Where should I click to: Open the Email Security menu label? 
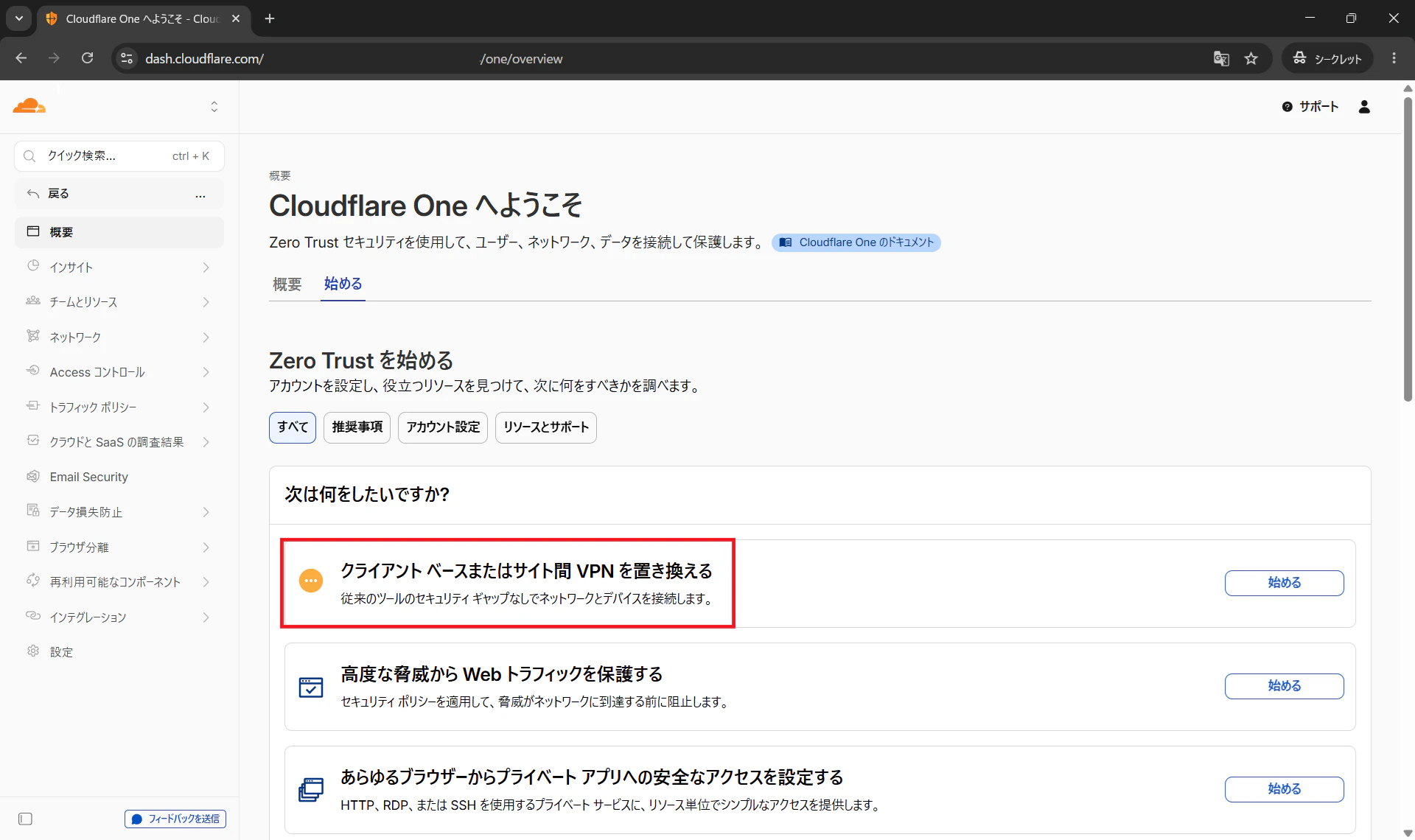[x=89, y=477]
